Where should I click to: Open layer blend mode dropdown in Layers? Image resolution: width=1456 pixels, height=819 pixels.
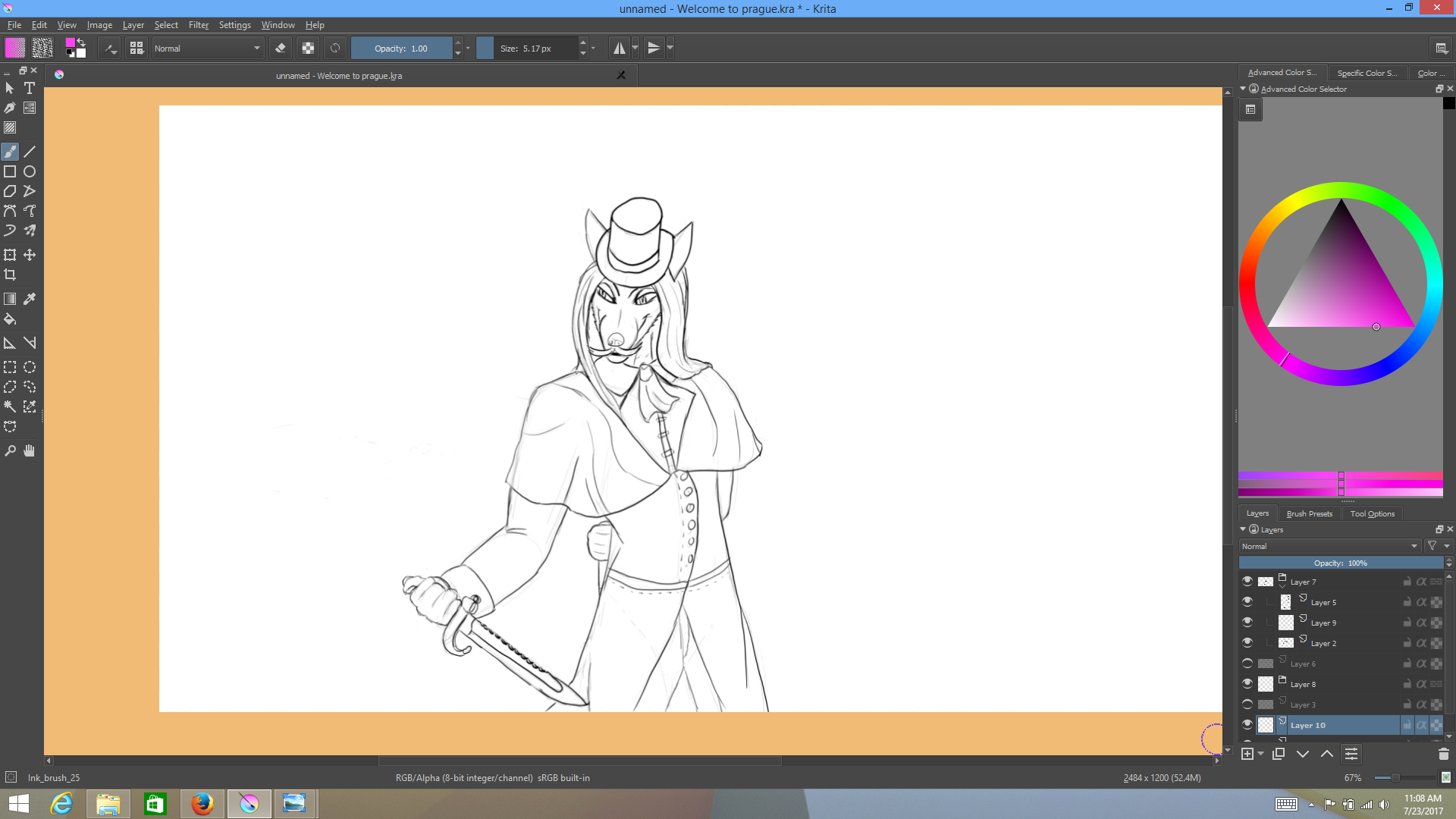click(1329, 546)
